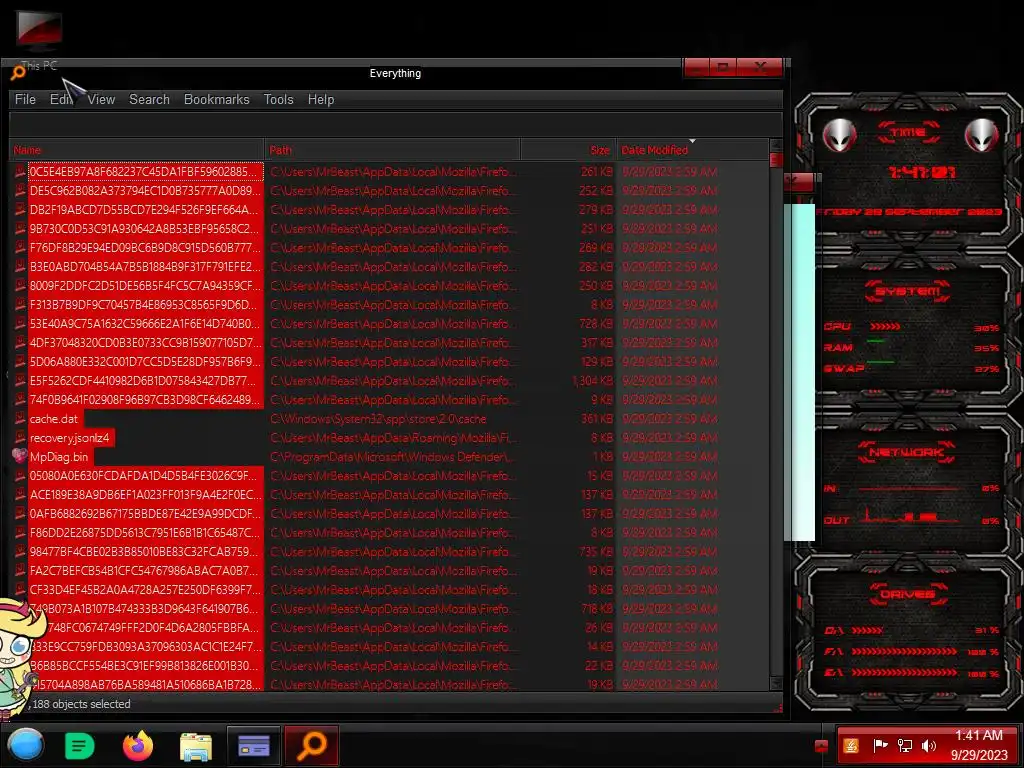
Task: Open the Help menu
Action: (x=321, y=99)
